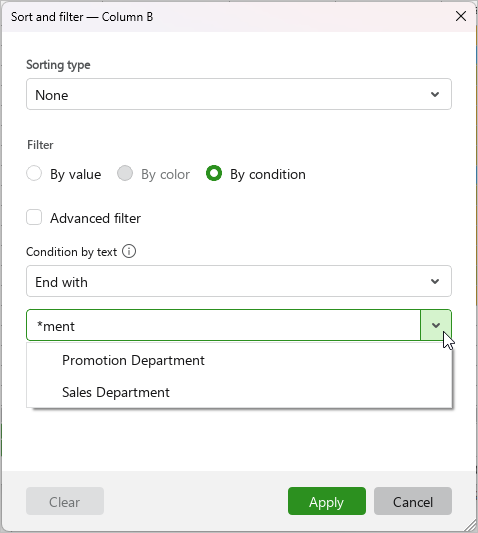Click the Cancel button

[413, 501]
